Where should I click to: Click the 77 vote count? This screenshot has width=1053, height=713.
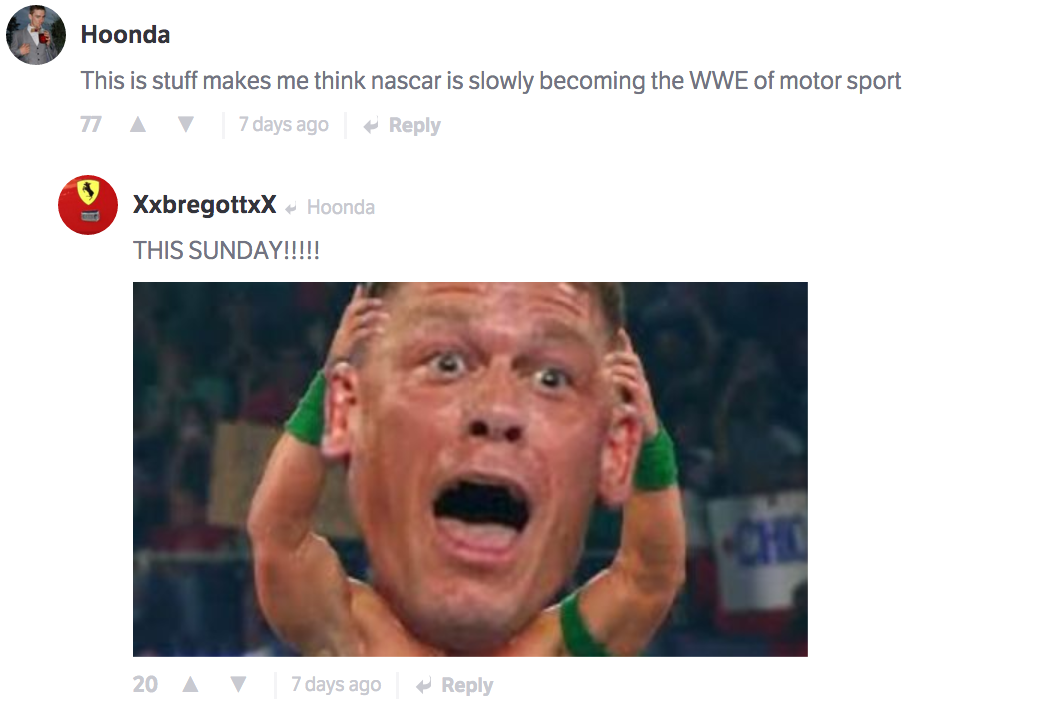[91, 124]
